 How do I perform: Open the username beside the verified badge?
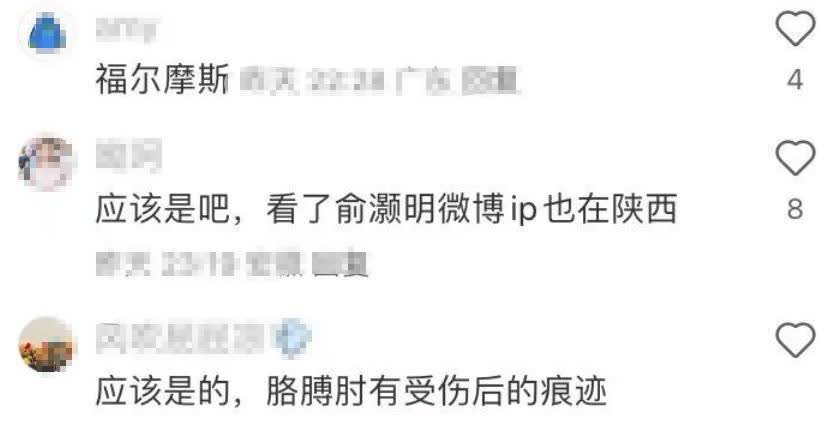[180, 340]
